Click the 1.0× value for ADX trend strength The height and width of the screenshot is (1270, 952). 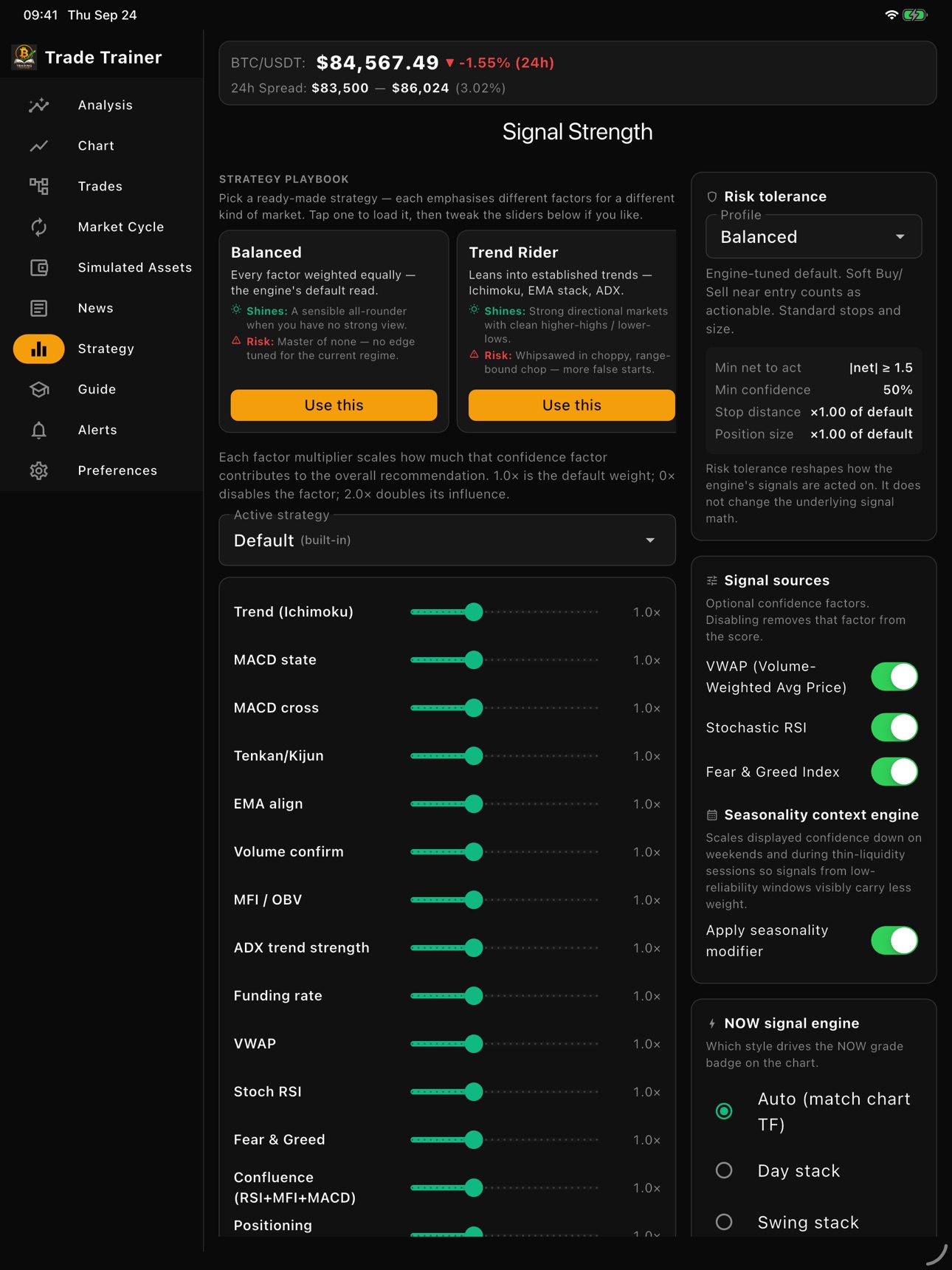tap(646, 948)
